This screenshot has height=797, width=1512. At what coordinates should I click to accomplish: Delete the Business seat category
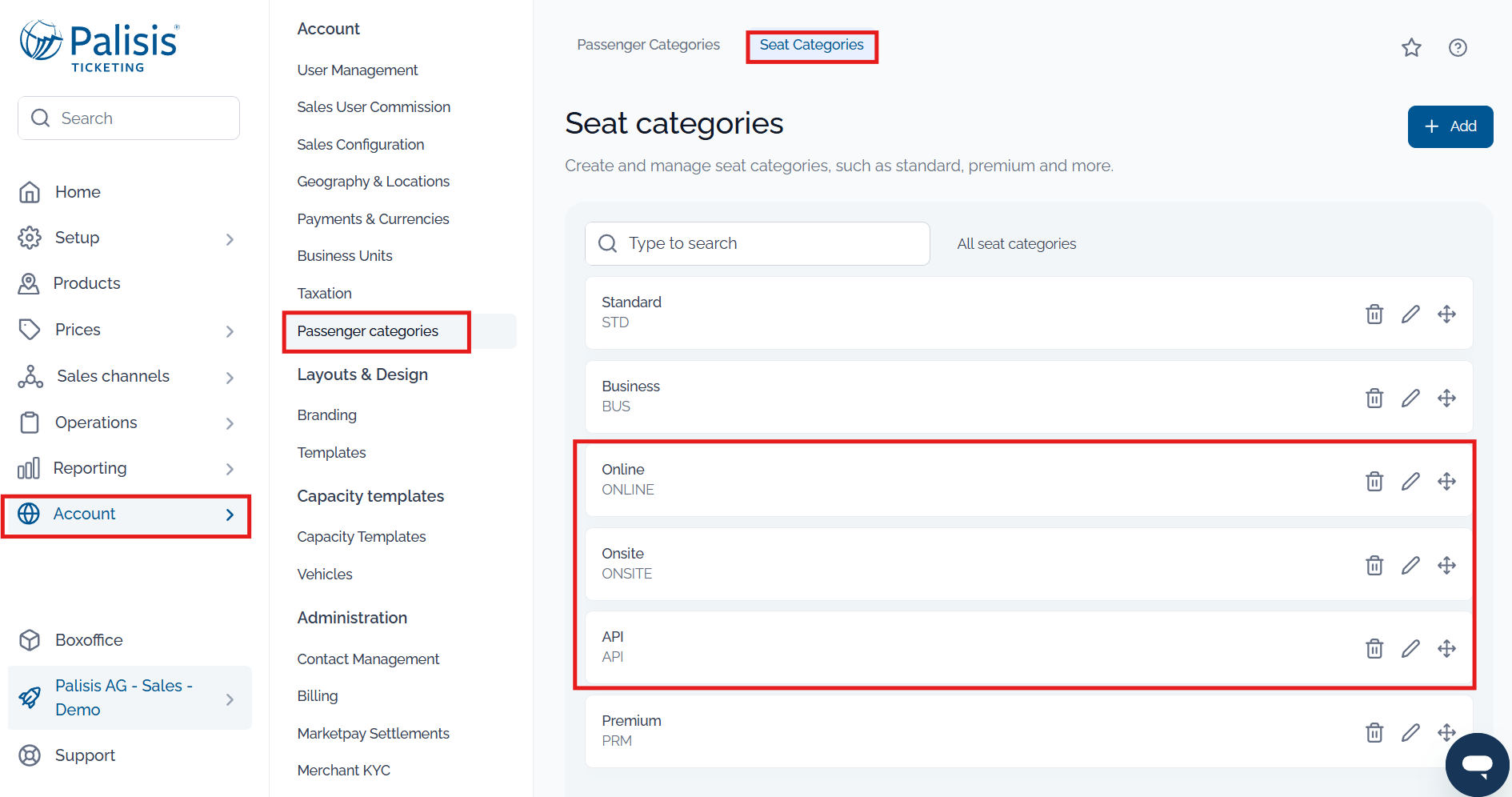tap(1374, 398)
